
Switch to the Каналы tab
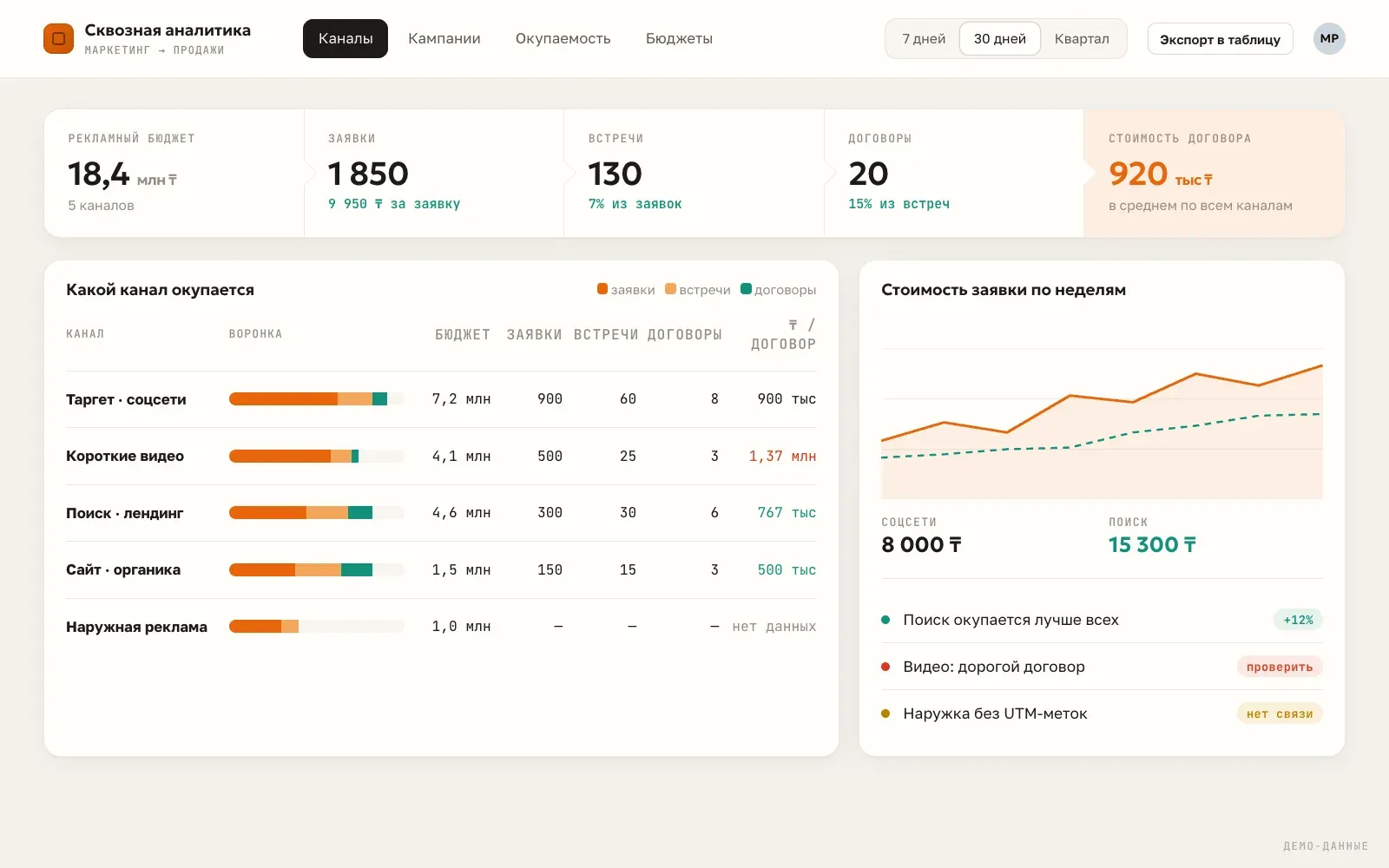pos(346,38)
